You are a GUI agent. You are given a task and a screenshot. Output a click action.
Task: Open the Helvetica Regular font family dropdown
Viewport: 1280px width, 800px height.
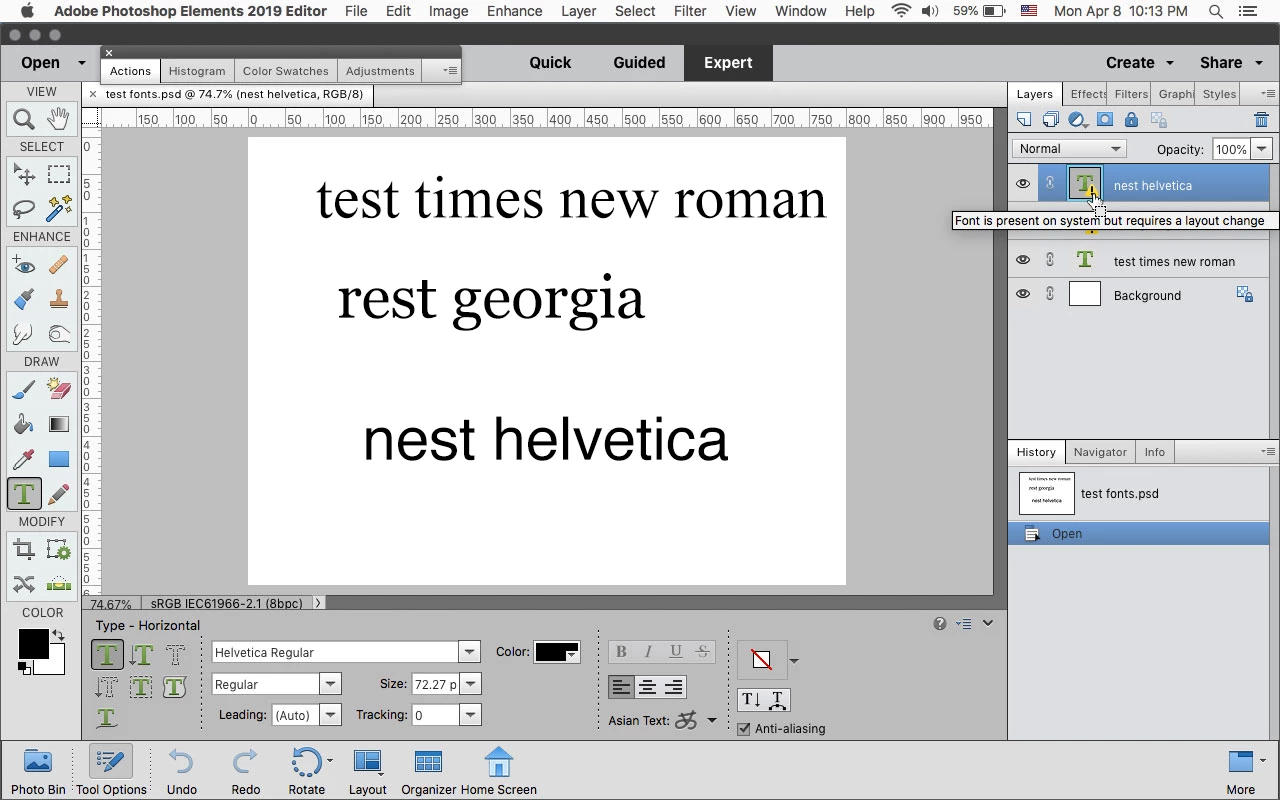(469, 652)
